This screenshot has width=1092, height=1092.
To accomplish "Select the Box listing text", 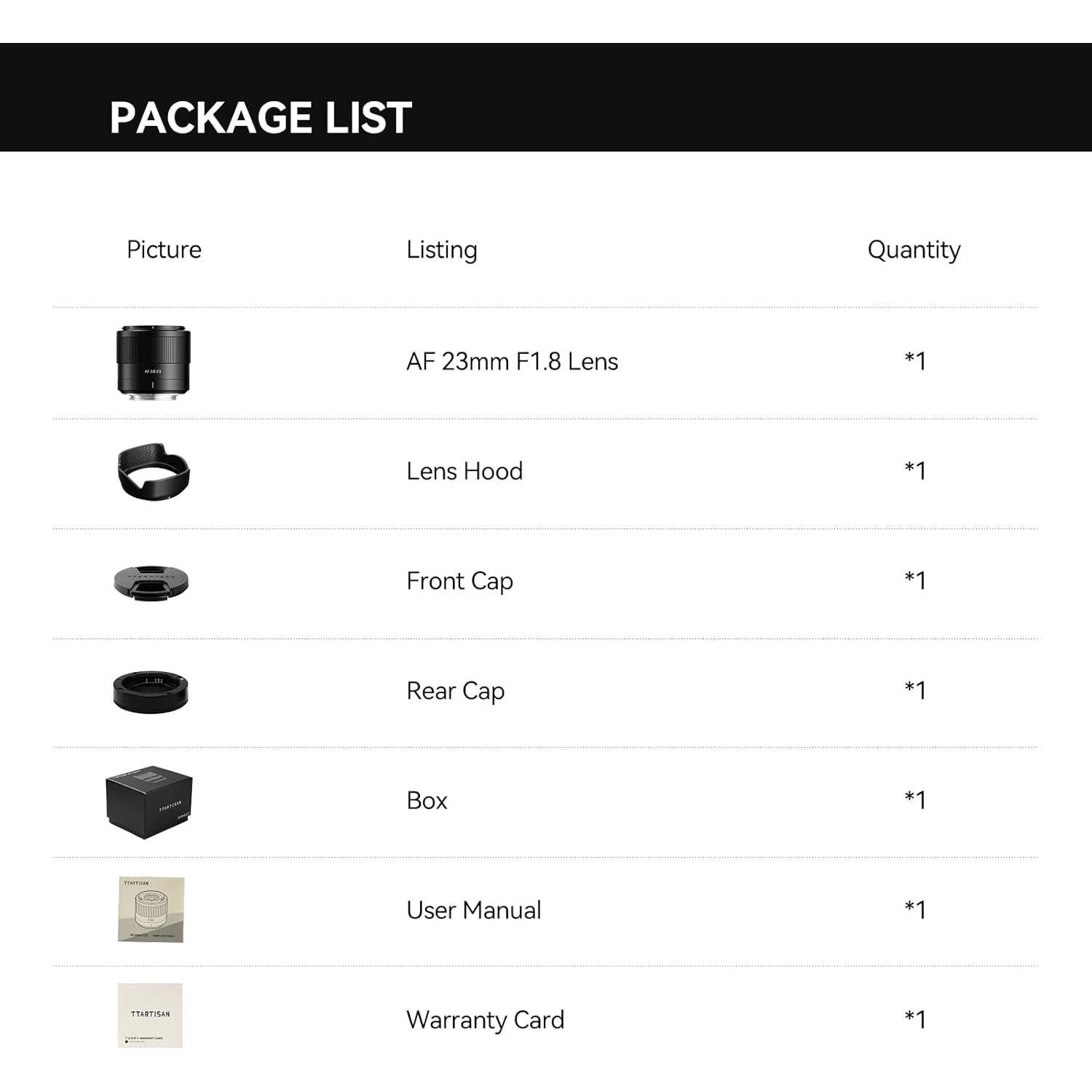I will click(x=427, y=801).
